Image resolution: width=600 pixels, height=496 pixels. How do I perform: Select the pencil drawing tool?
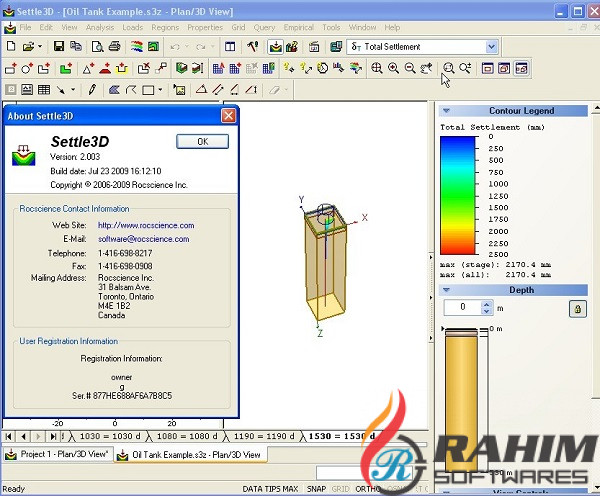[92, 90]
